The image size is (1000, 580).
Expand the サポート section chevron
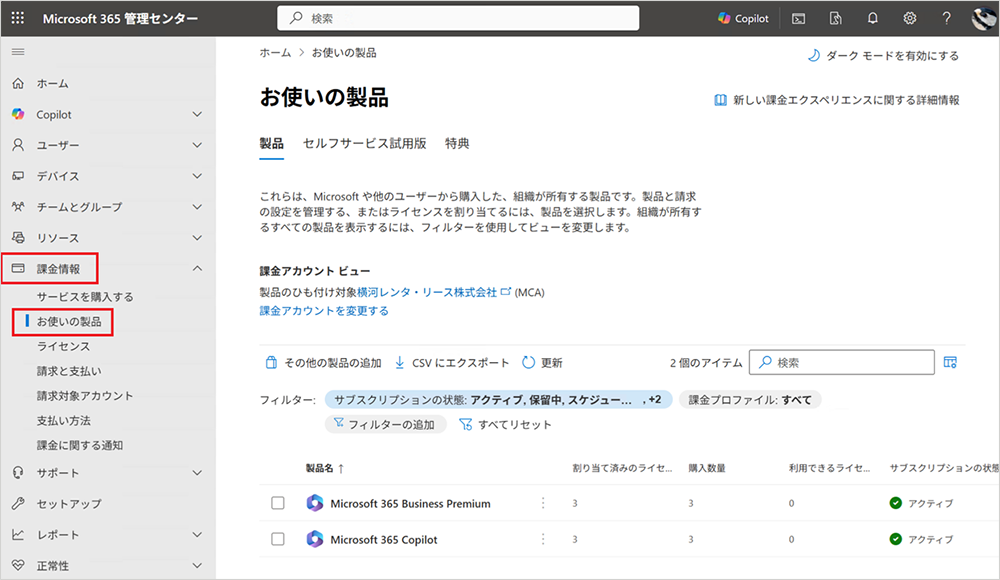[x=197, y=473]
